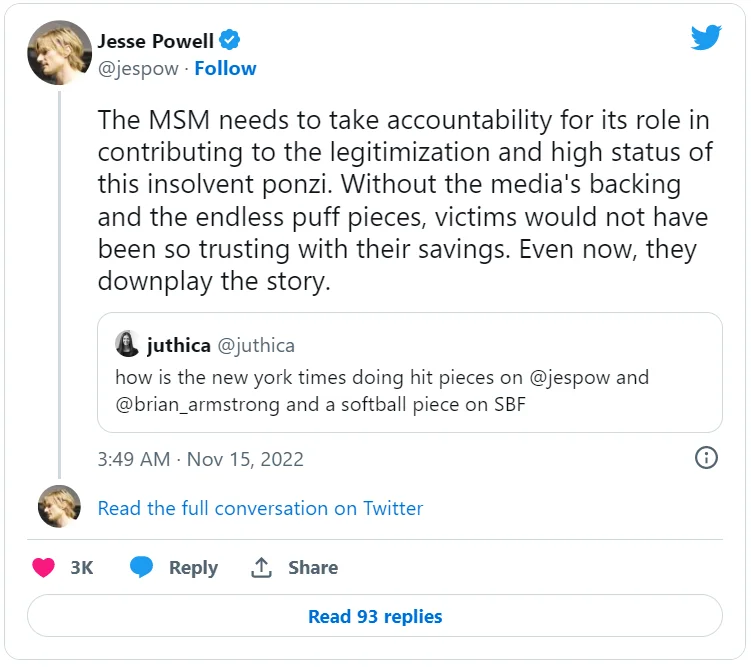Open Read the full conversation on Twitter
The width and height of the screenshot is (751, 667).
[x=260, y=508]
